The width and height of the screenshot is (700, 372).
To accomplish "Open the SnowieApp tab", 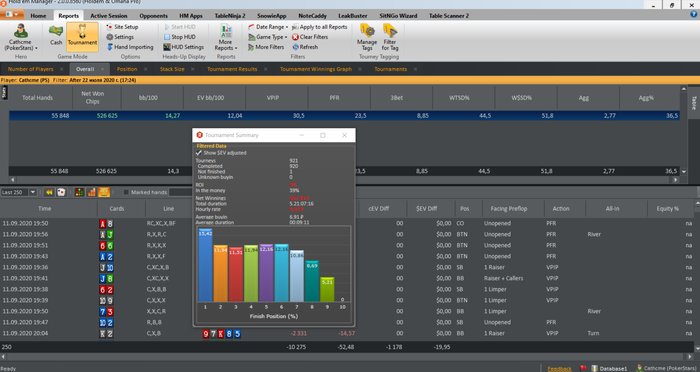I will click(272, 16).
